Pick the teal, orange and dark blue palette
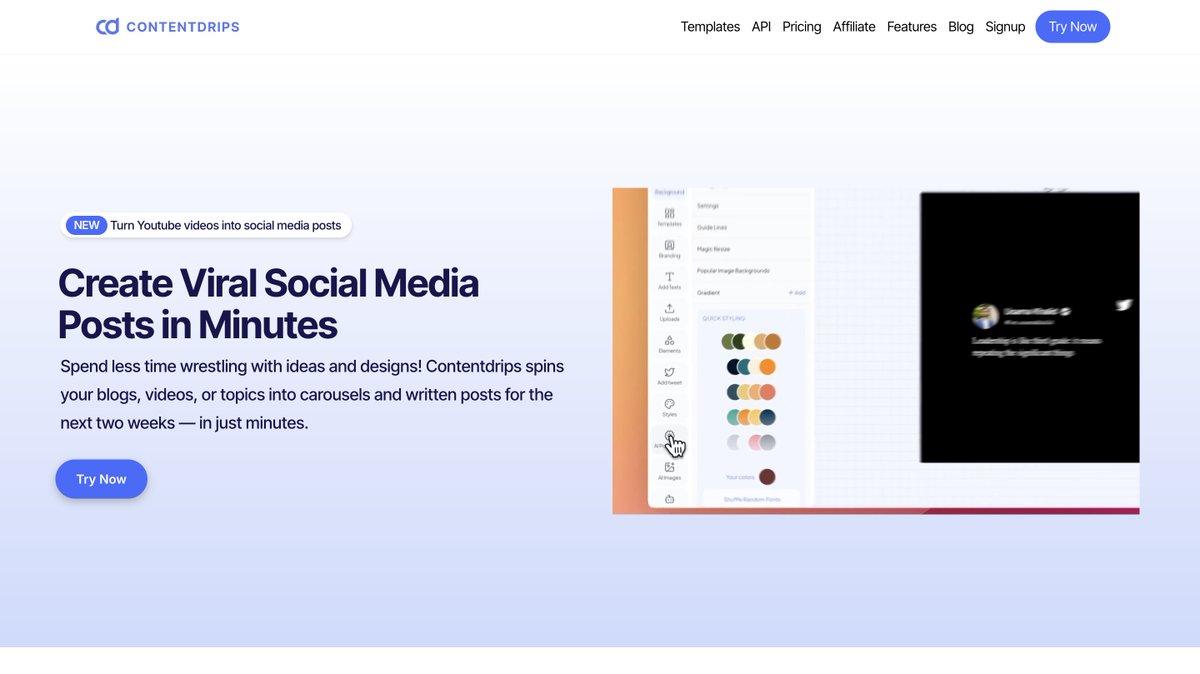The width and height of the screenshot is (1200, 674). 752,417
